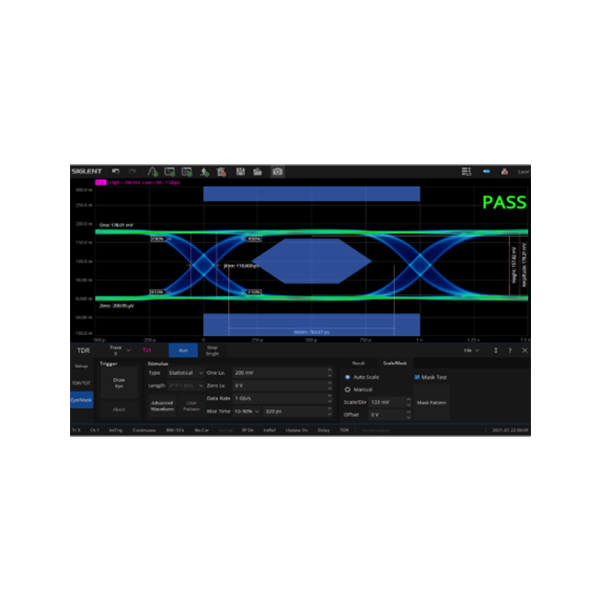The height and width of the screenshot is (600, 600).
Task: Click the undo arrow in the top toolbar
Action: click(x=116, y=171)
